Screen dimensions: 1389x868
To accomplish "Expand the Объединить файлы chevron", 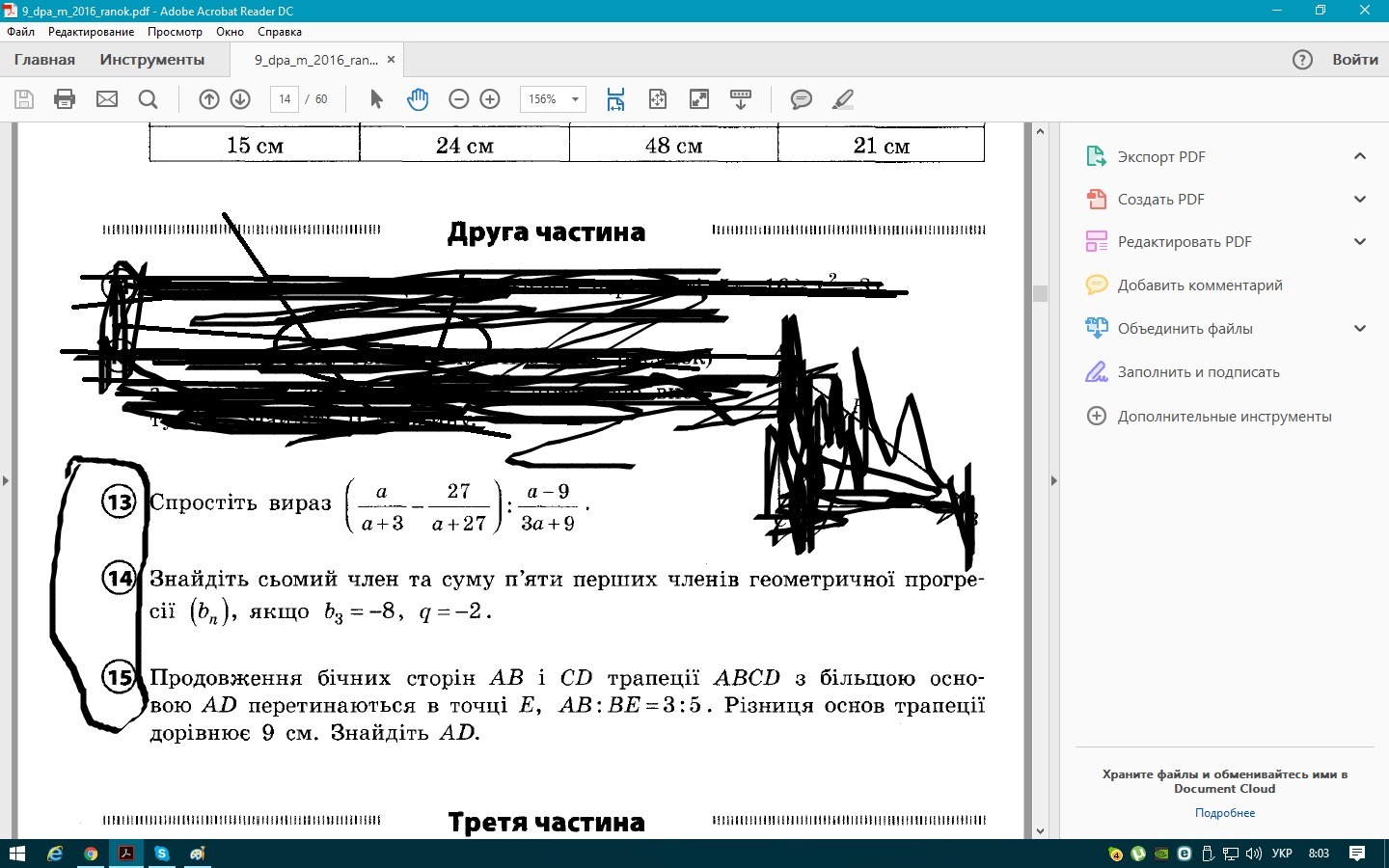I will pos(1360,329).
